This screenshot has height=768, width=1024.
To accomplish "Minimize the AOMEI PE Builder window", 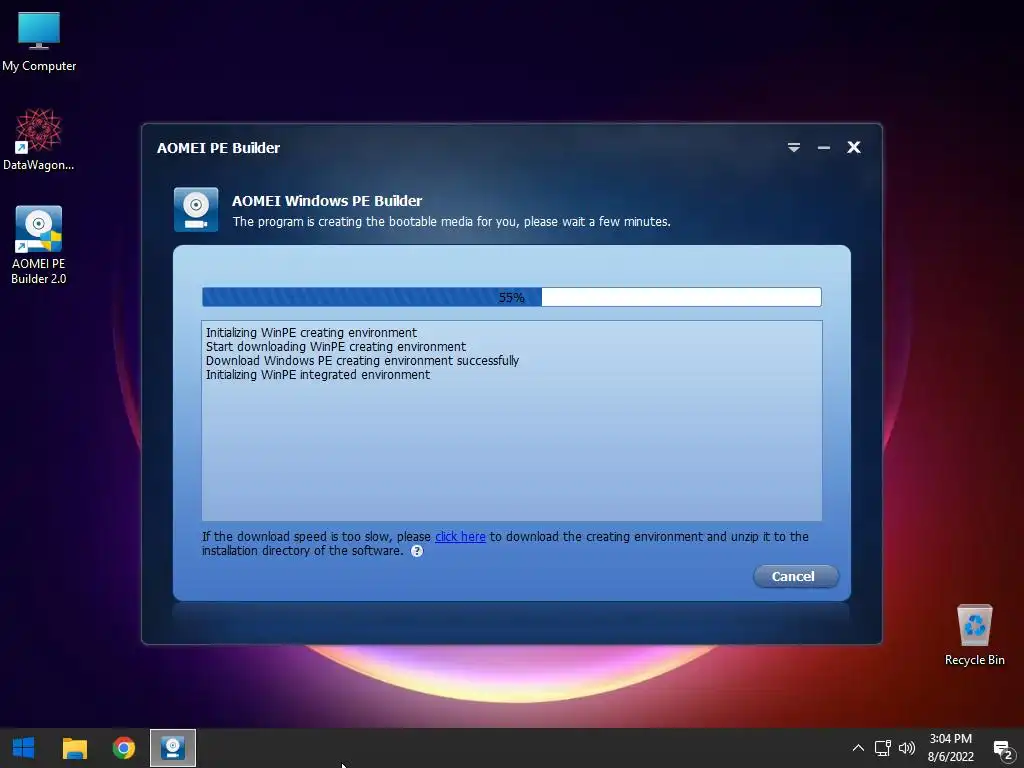I will [824, 148].
